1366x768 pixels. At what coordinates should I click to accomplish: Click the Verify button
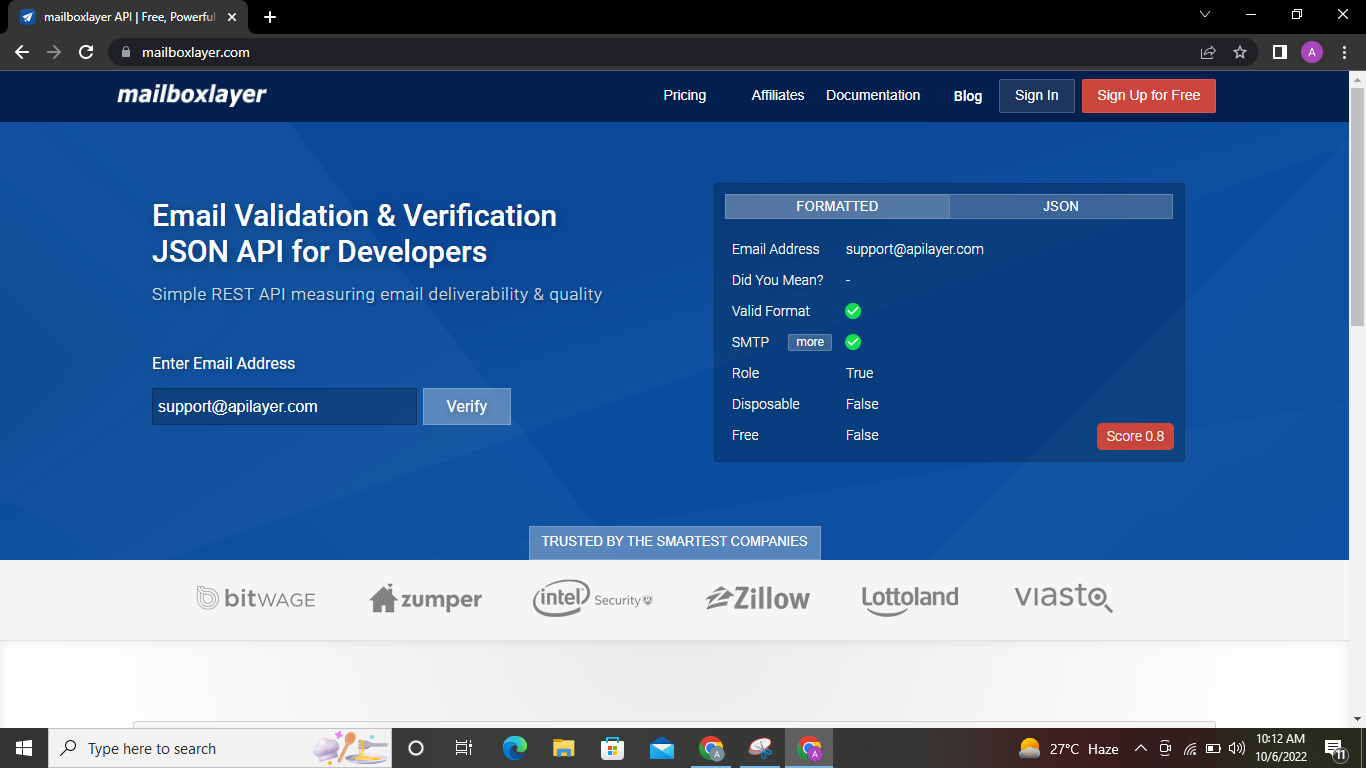[467, 406]
